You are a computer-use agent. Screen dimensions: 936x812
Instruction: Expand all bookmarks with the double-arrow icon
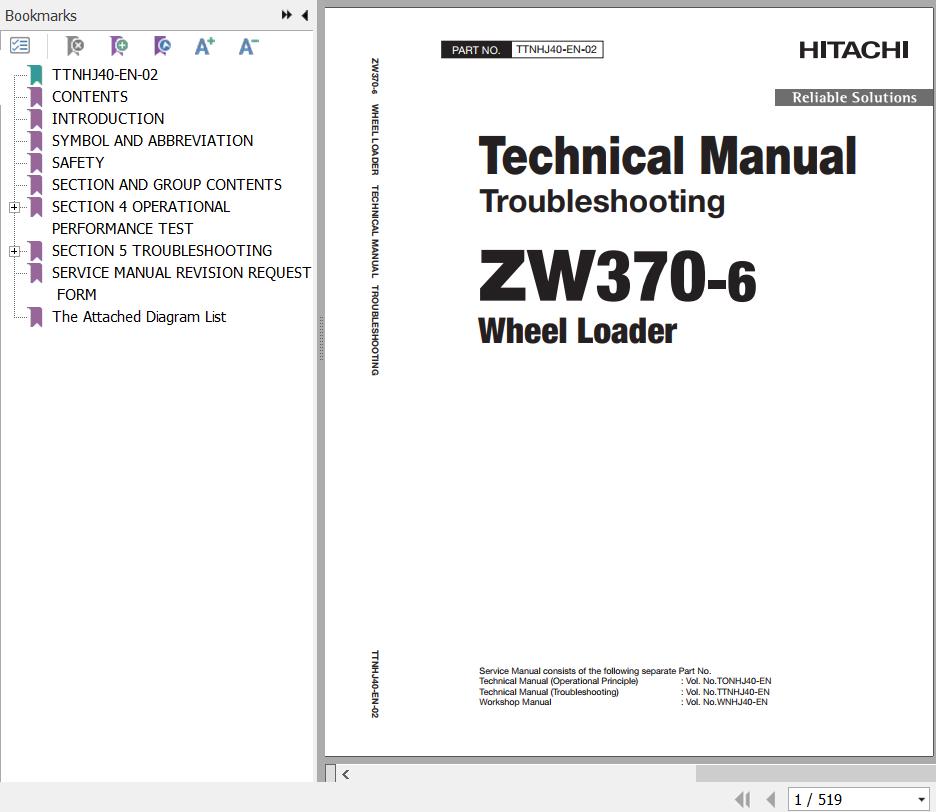click(x=287, y=15)
